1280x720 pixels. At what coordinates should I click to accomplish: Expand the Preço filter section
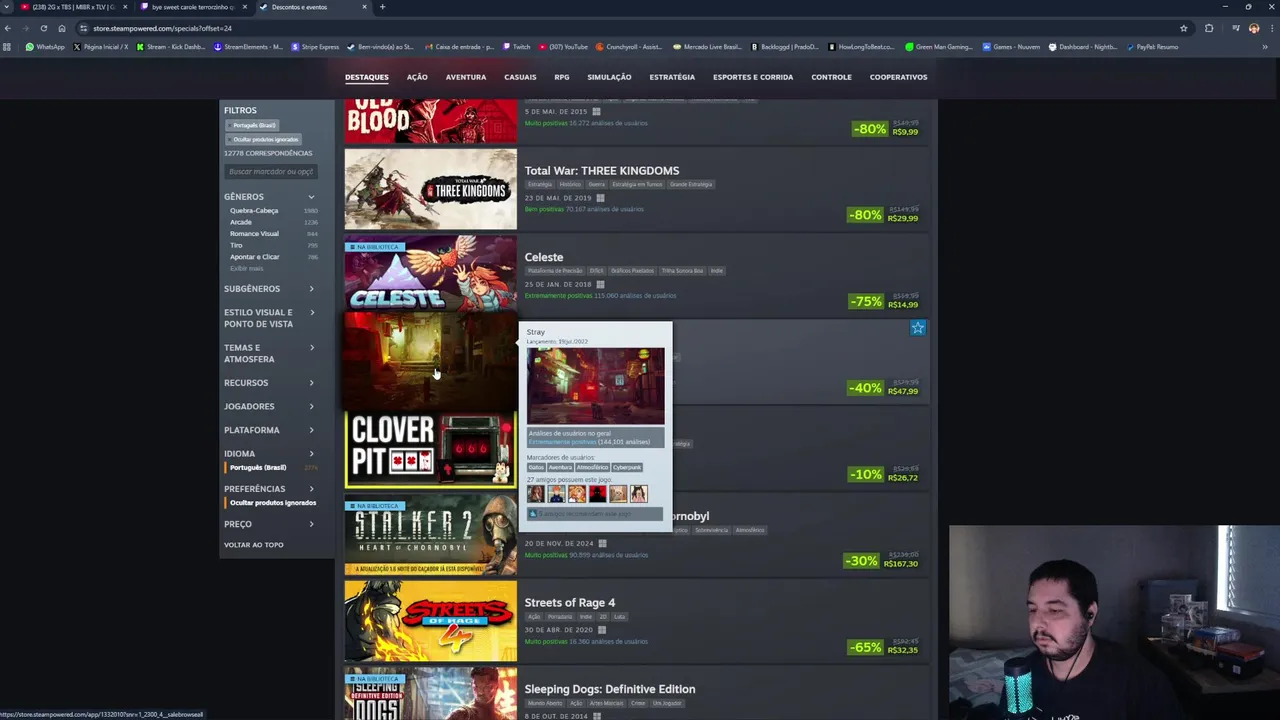pyautogui.click(x=270, y=524)
